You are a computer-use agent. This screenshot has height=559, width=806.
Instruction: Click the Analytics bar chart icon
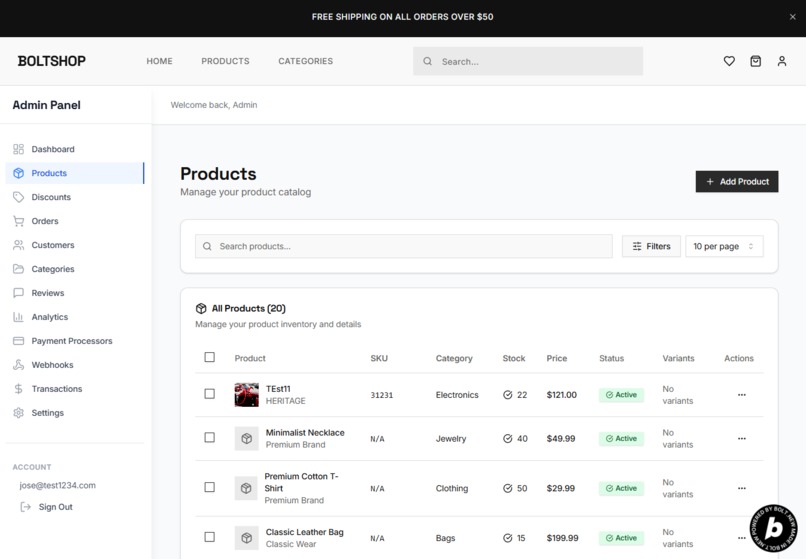point(19,317)
